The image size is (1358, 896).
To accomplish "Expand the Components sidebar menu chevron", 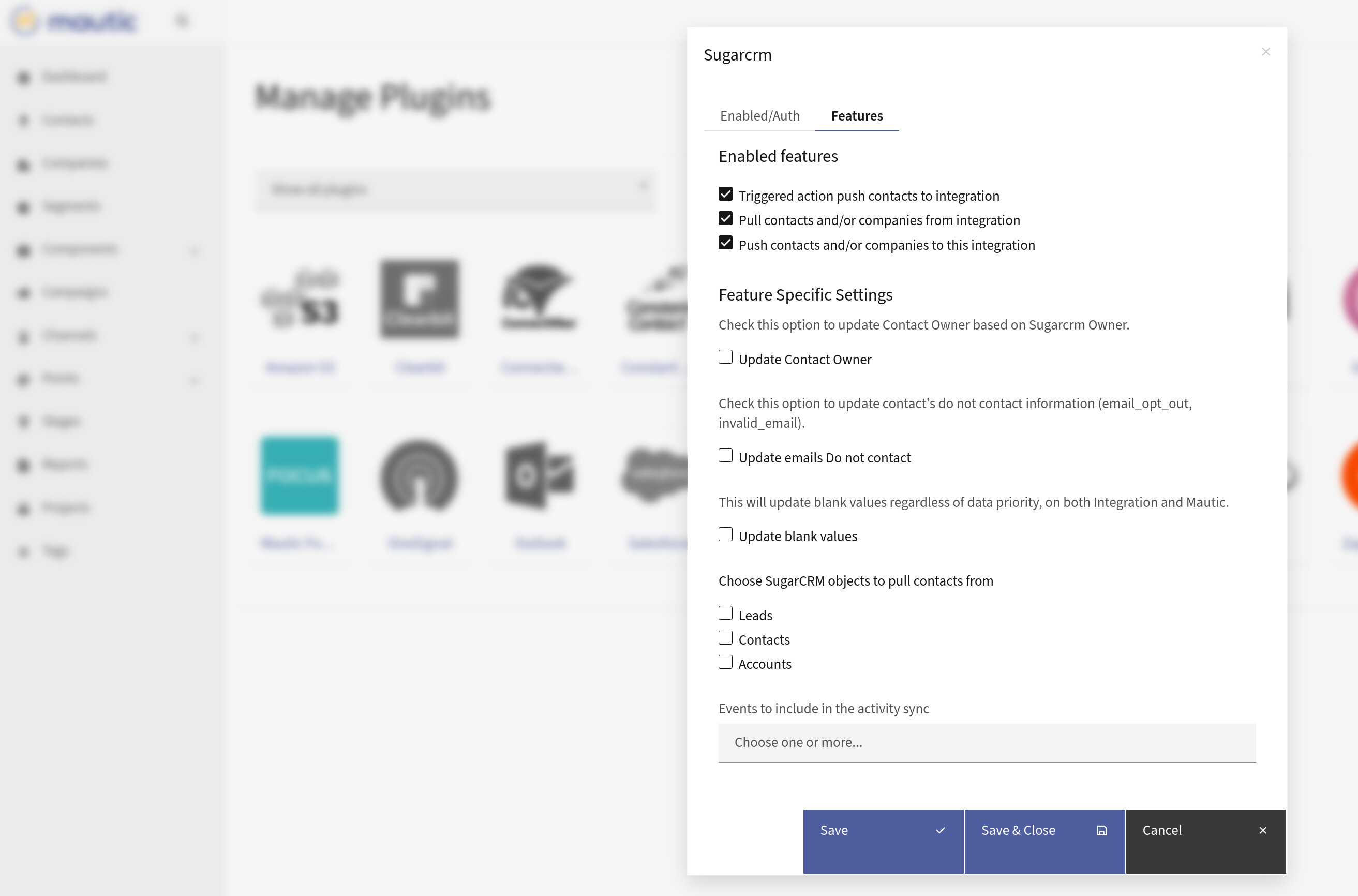I will click(193, 251).
